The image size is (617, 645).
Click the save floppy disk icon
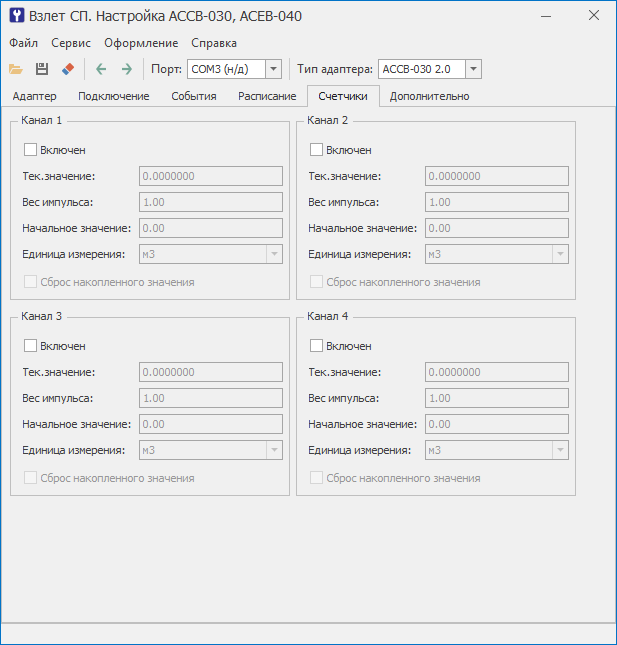pyautogui.click(x=42, y=69)
